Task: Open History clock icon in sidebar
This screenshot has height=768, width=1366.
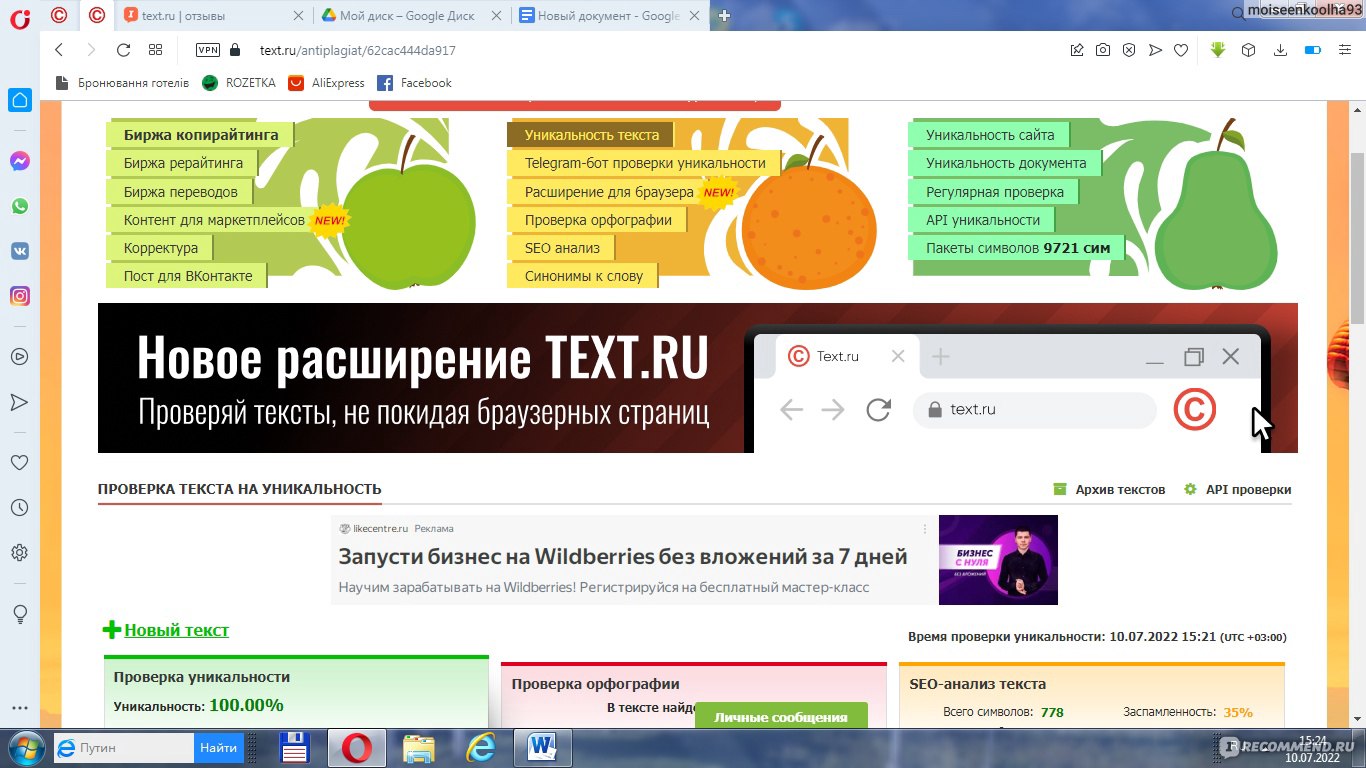Action: tap(19, 508)
